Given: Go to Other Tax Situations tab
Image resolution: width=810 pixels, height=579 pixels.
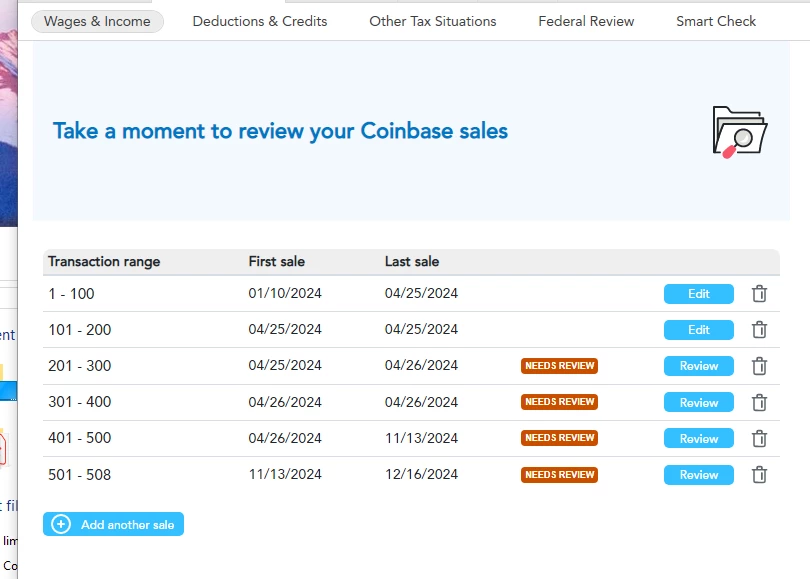Looking at the screenshot, I should tap(432, 21).
